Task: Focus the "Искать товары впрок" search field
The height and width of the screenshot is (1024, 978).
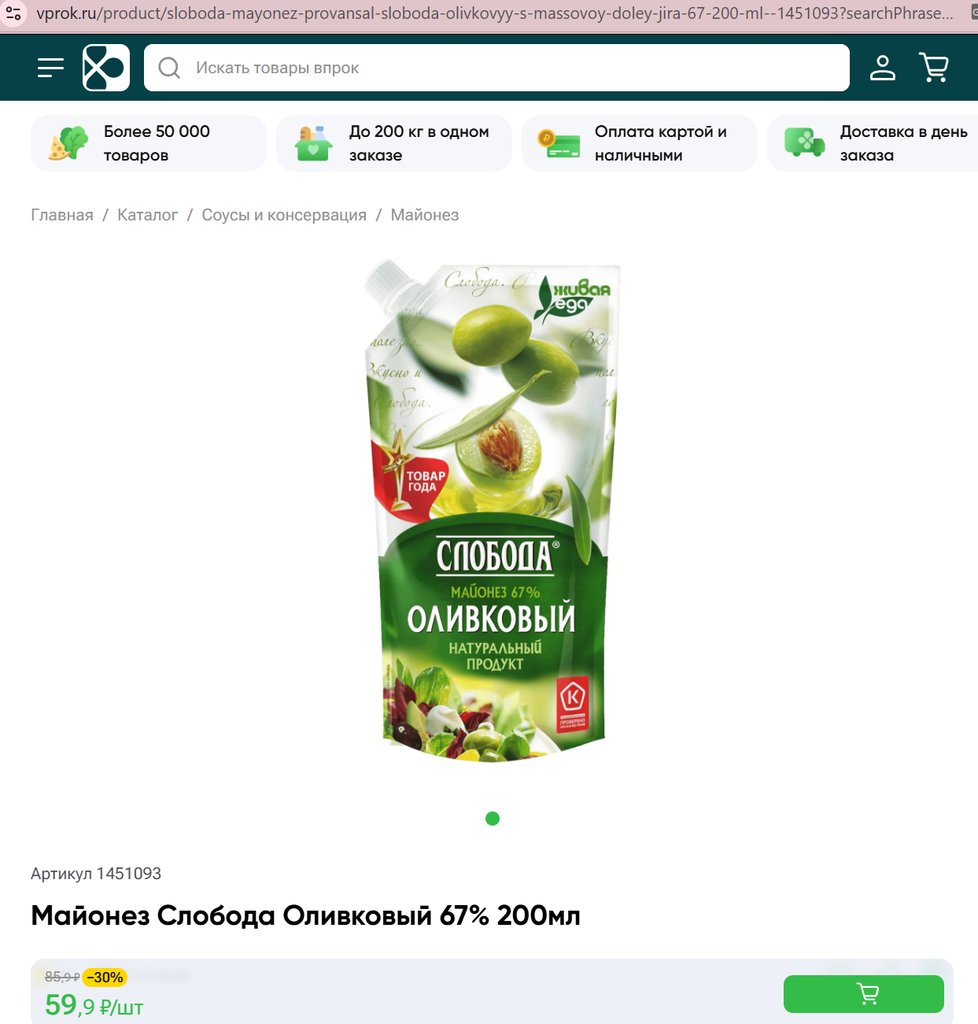Action: tap(497, 68)
